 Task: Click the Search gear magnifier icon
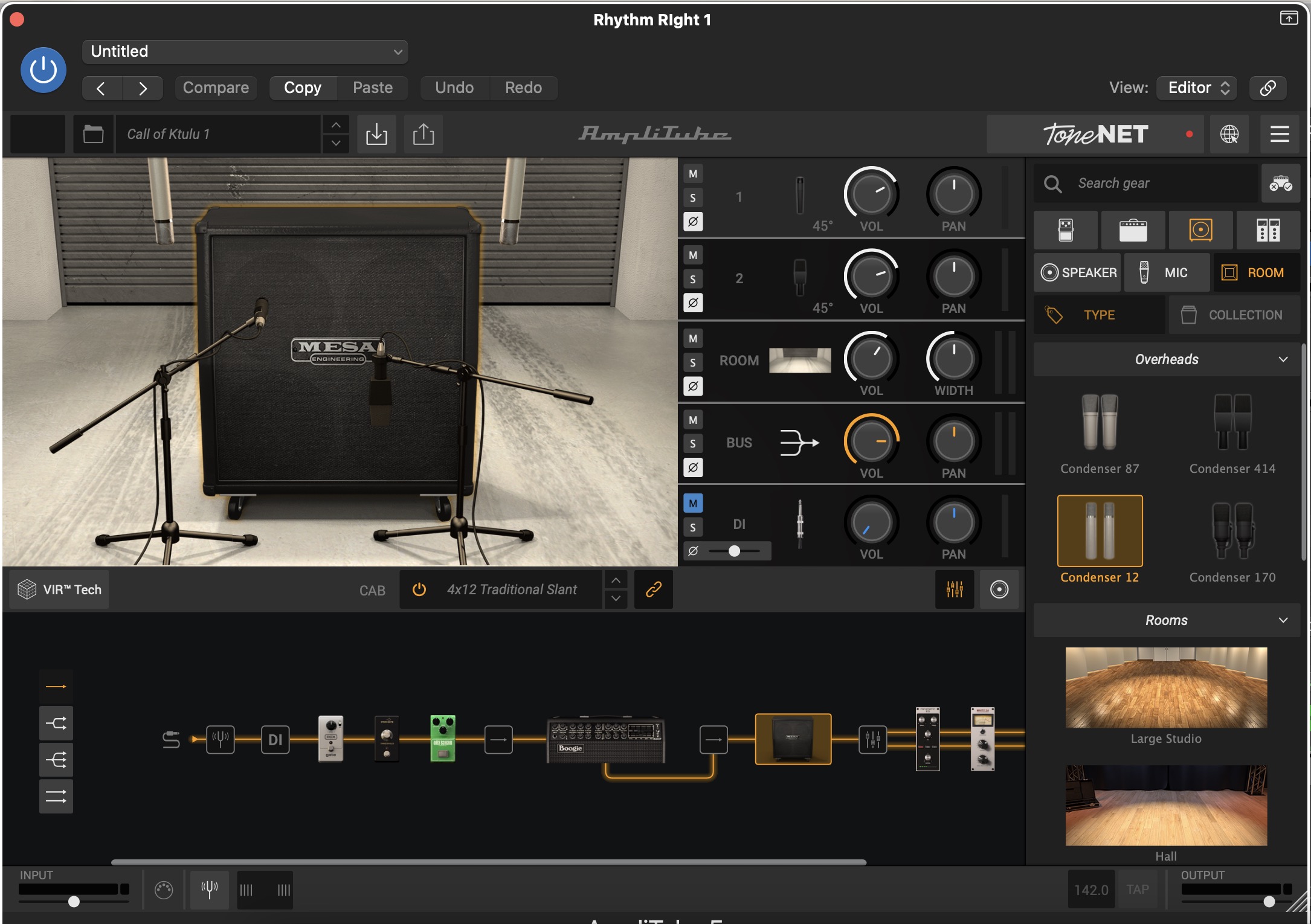[x=1052, y=184]
